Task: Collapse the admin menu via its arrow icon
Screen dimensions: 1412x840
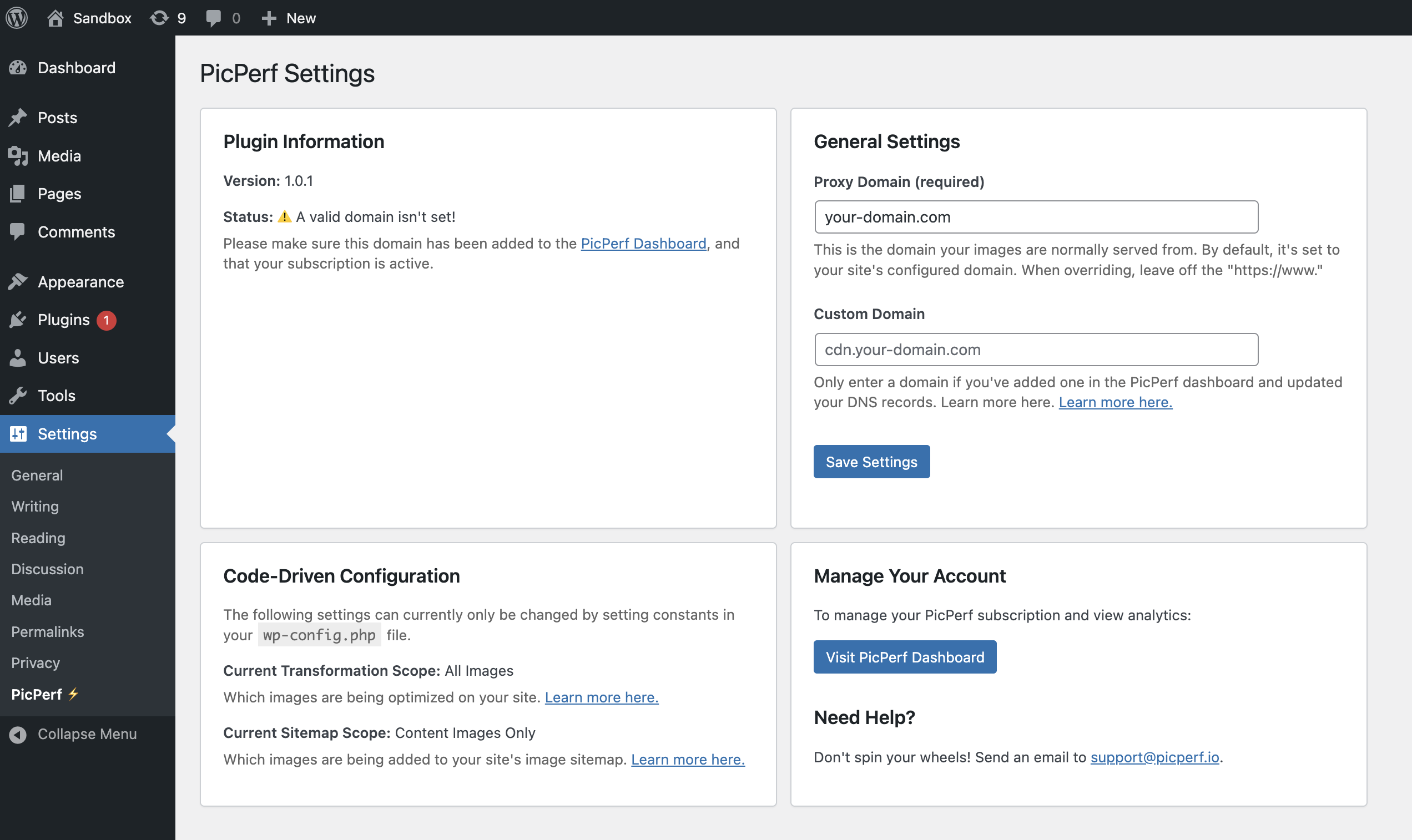Action: 19,733
